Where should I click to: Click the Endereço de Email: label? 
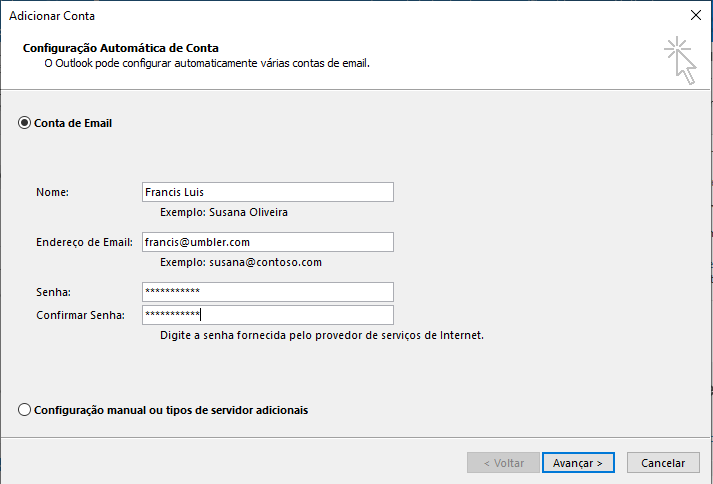click(82, 242)
